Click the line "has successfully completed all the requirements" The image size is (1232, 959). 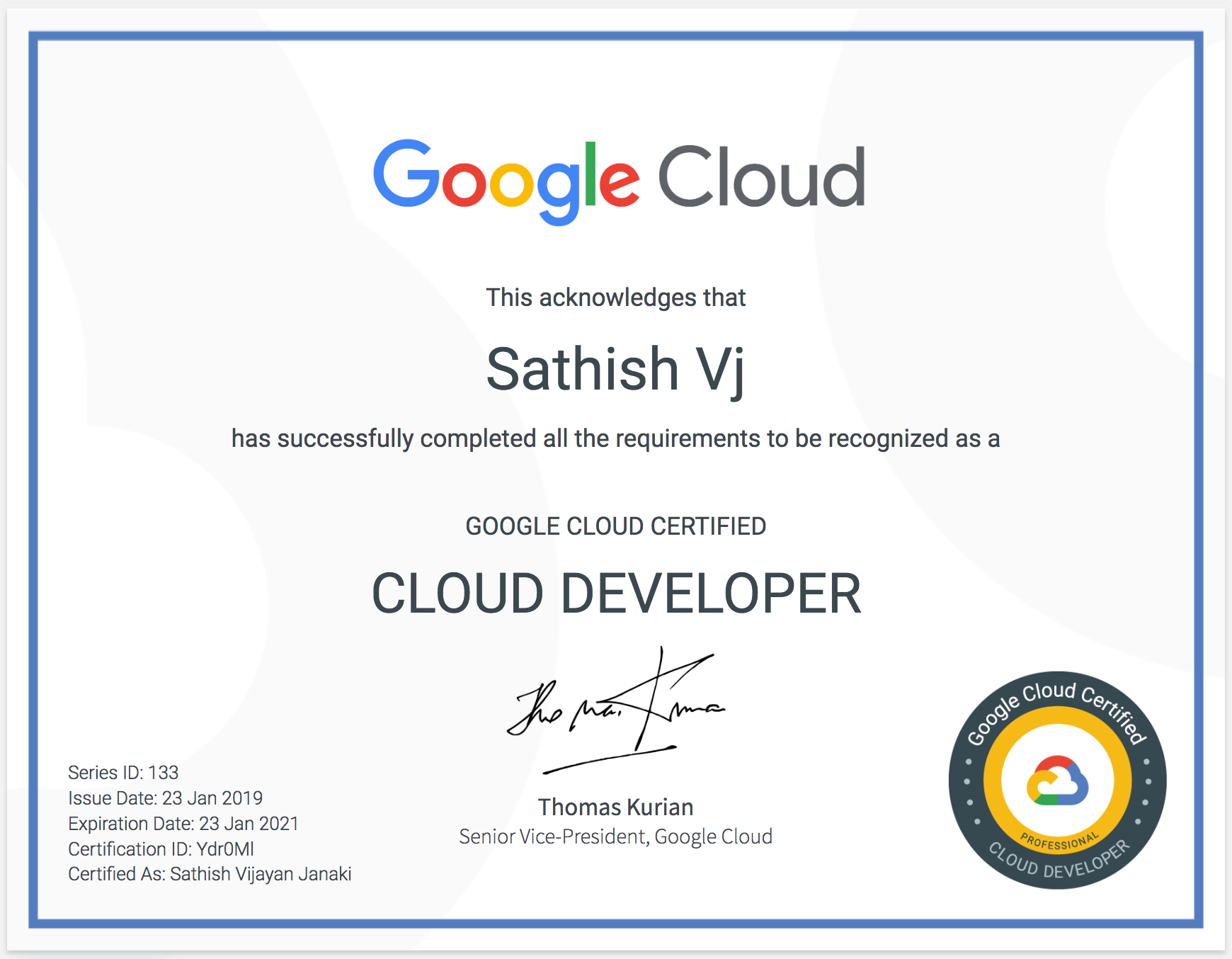tap(615, 439)
